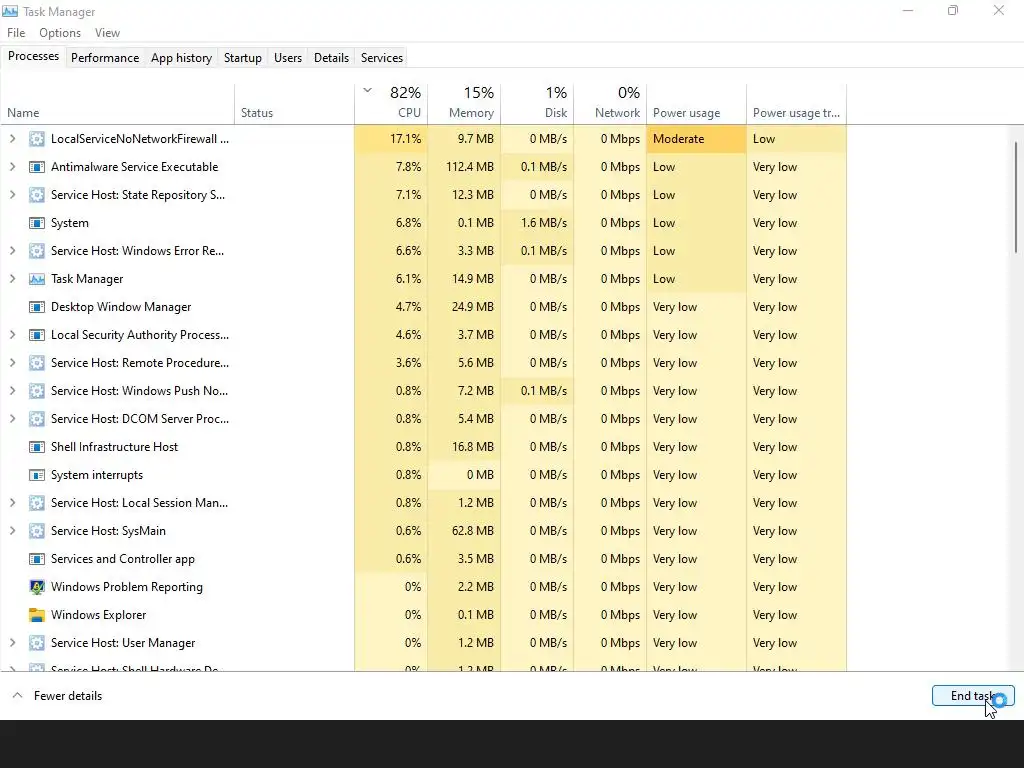This screenshot has height=768, width=1024.
Task: Expand Service Host: Windows Push No... row
Action: 12,391
